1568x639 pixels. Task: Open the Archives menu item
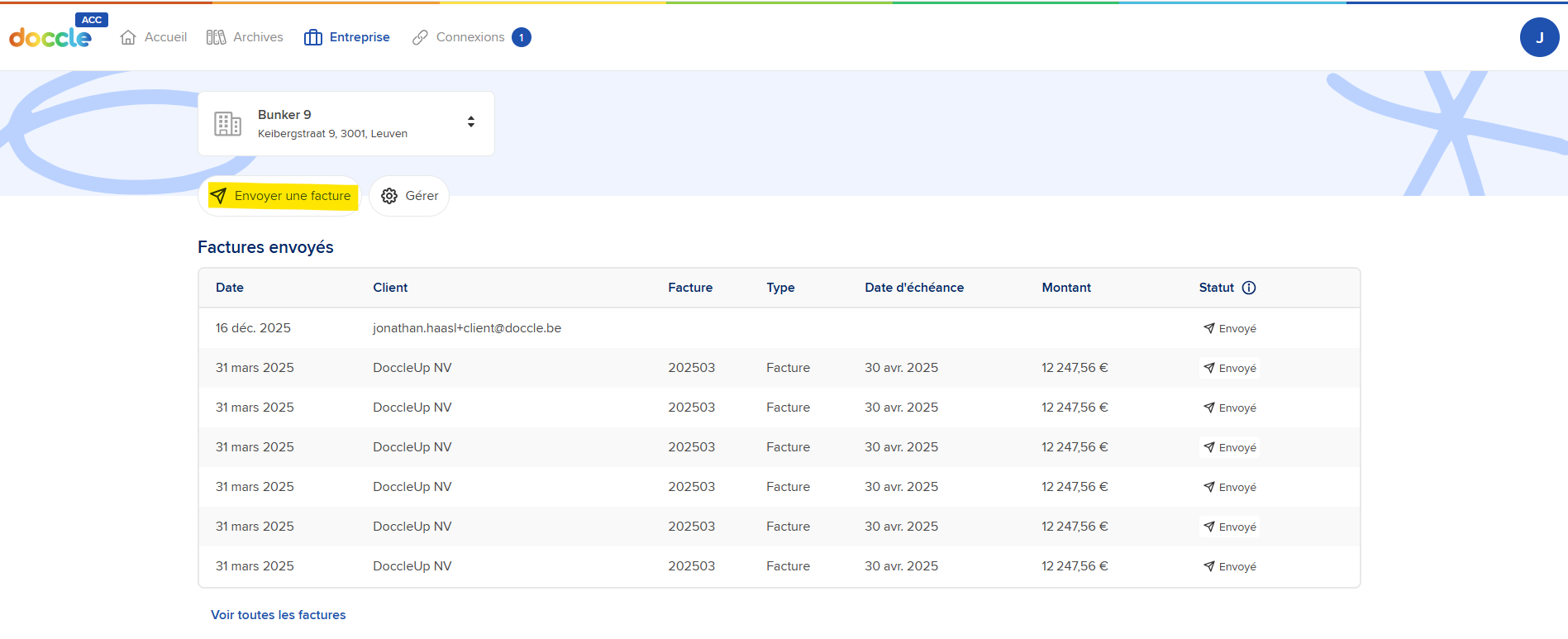coord(257,37)
